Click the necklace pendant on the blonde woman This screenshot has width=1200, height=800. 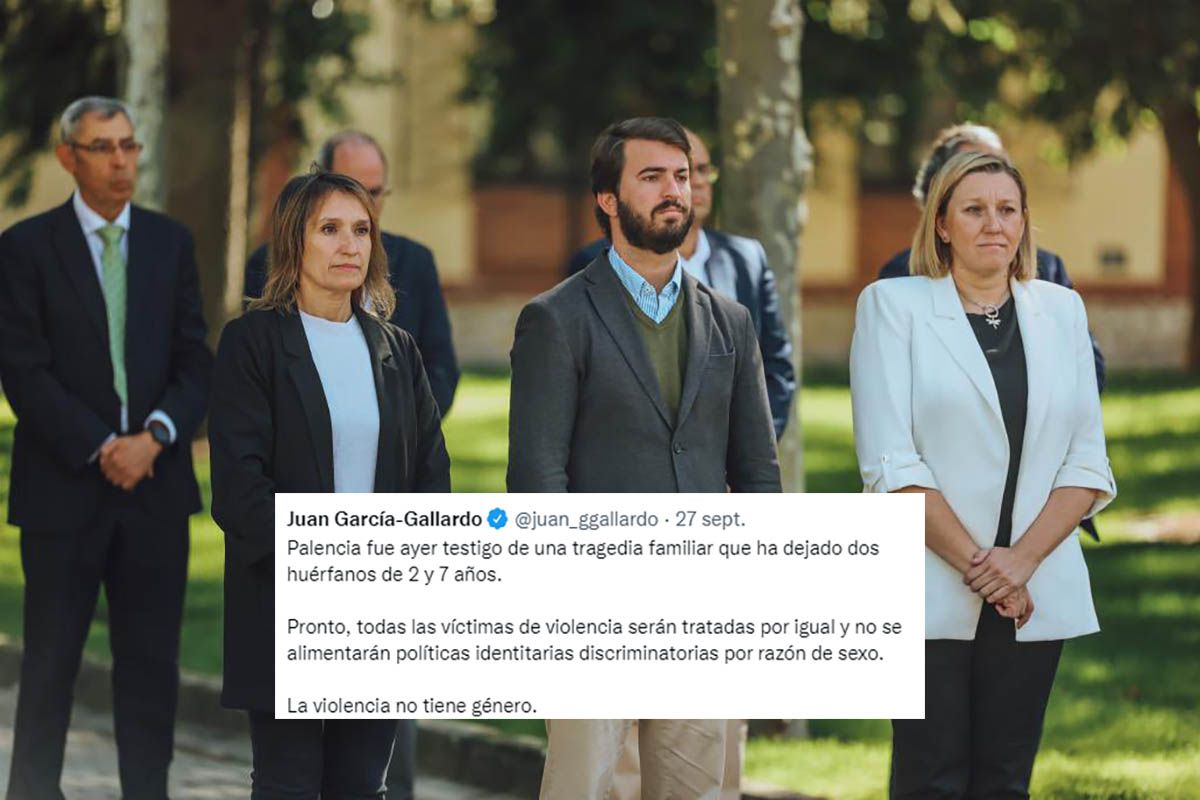(x=991, y=316)
